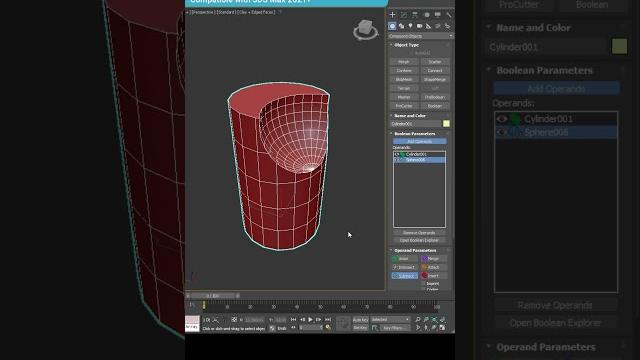Open the Create tab in command panel
Image resolution: width=640 pixels, height=360 pixels.
392,15
